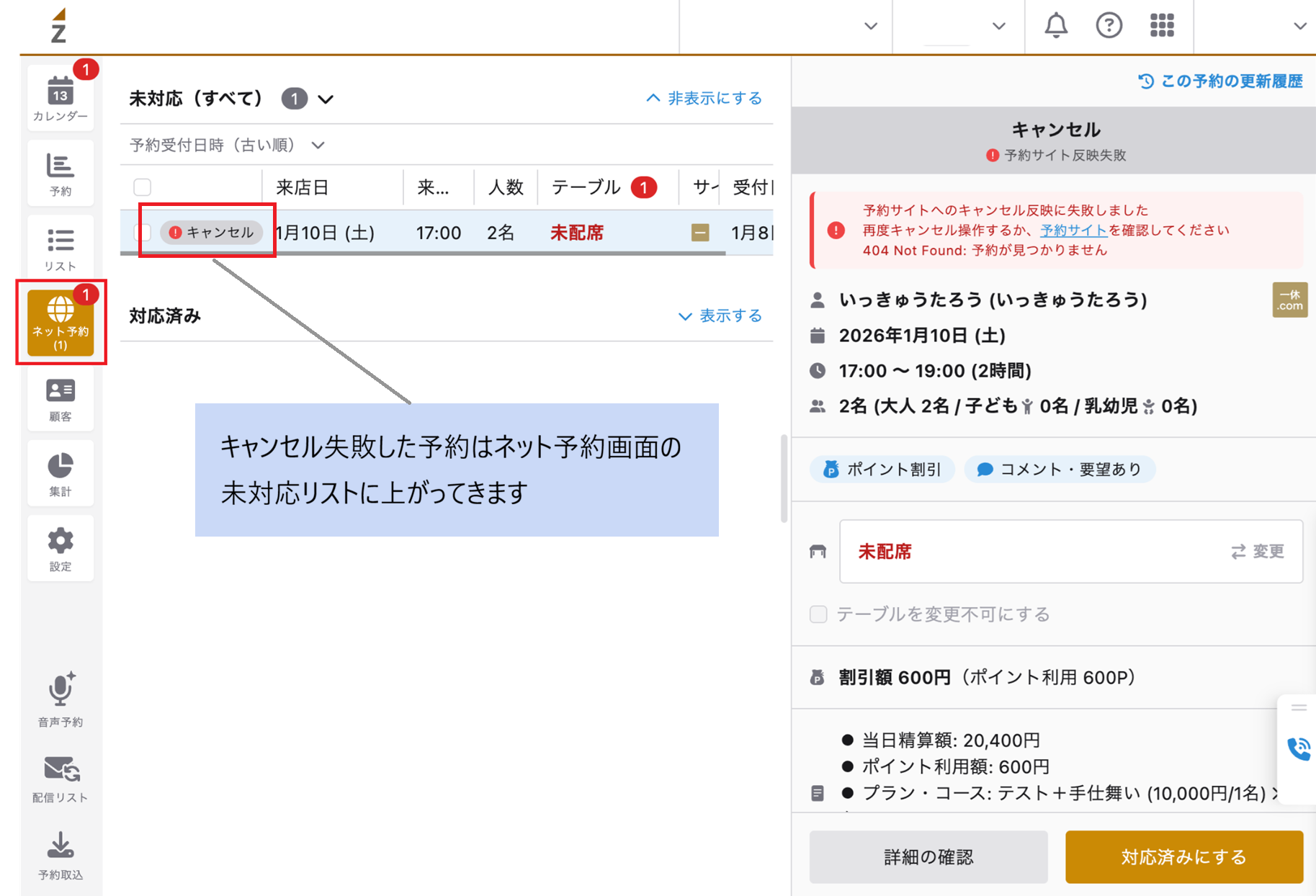The width and height of the screenshot is (1316, 896).
Task: Click the キャンセル status badge in the row
Action: (212, 233)
